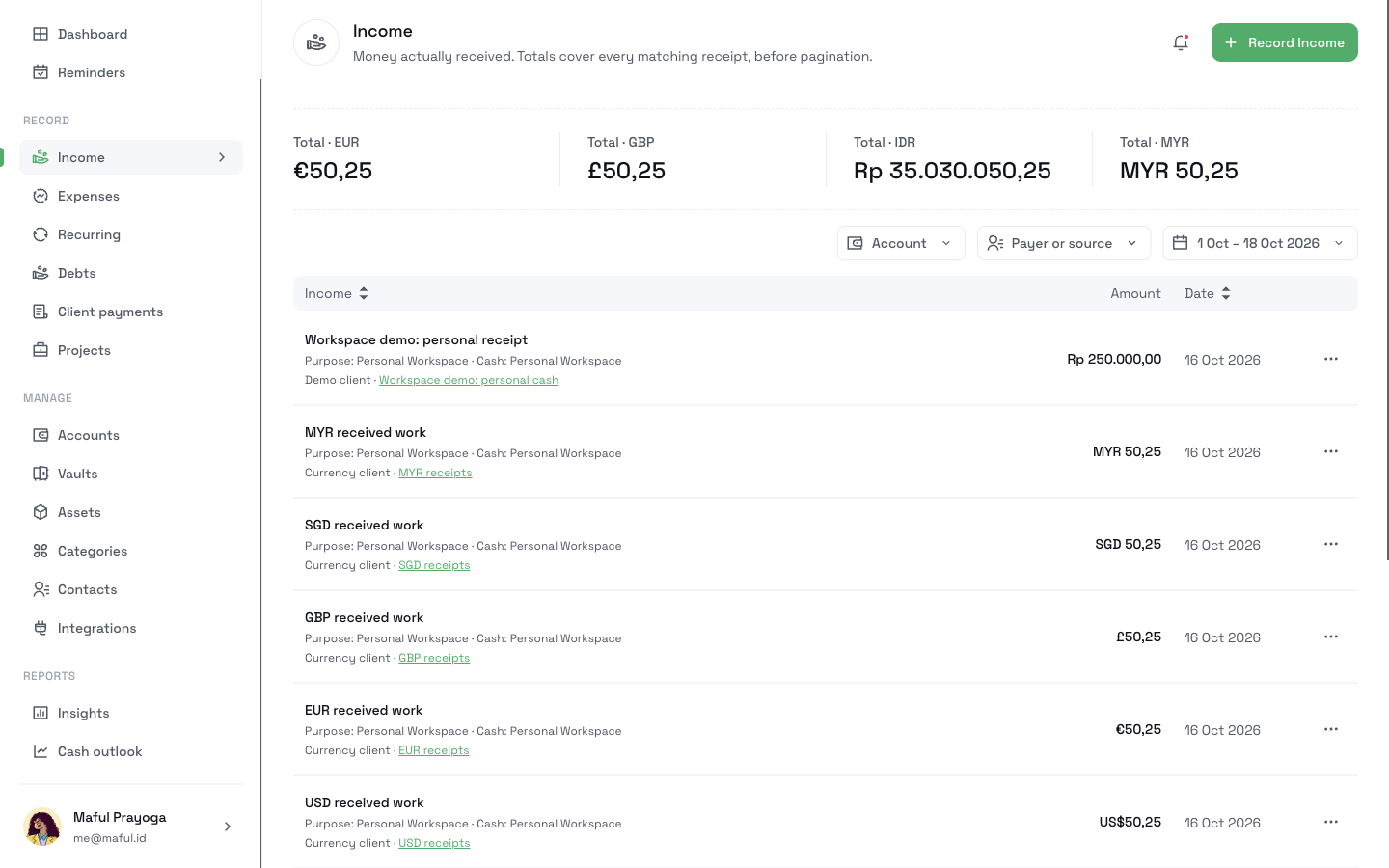The image size is (1389, 868).
Task: Click the Recurring arrows icon
Action: (41, 234)
